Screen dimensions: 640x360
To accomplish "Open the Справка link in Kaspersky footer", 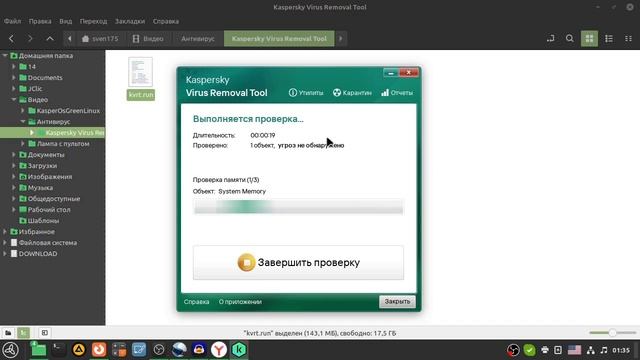I will coord(196,302).
